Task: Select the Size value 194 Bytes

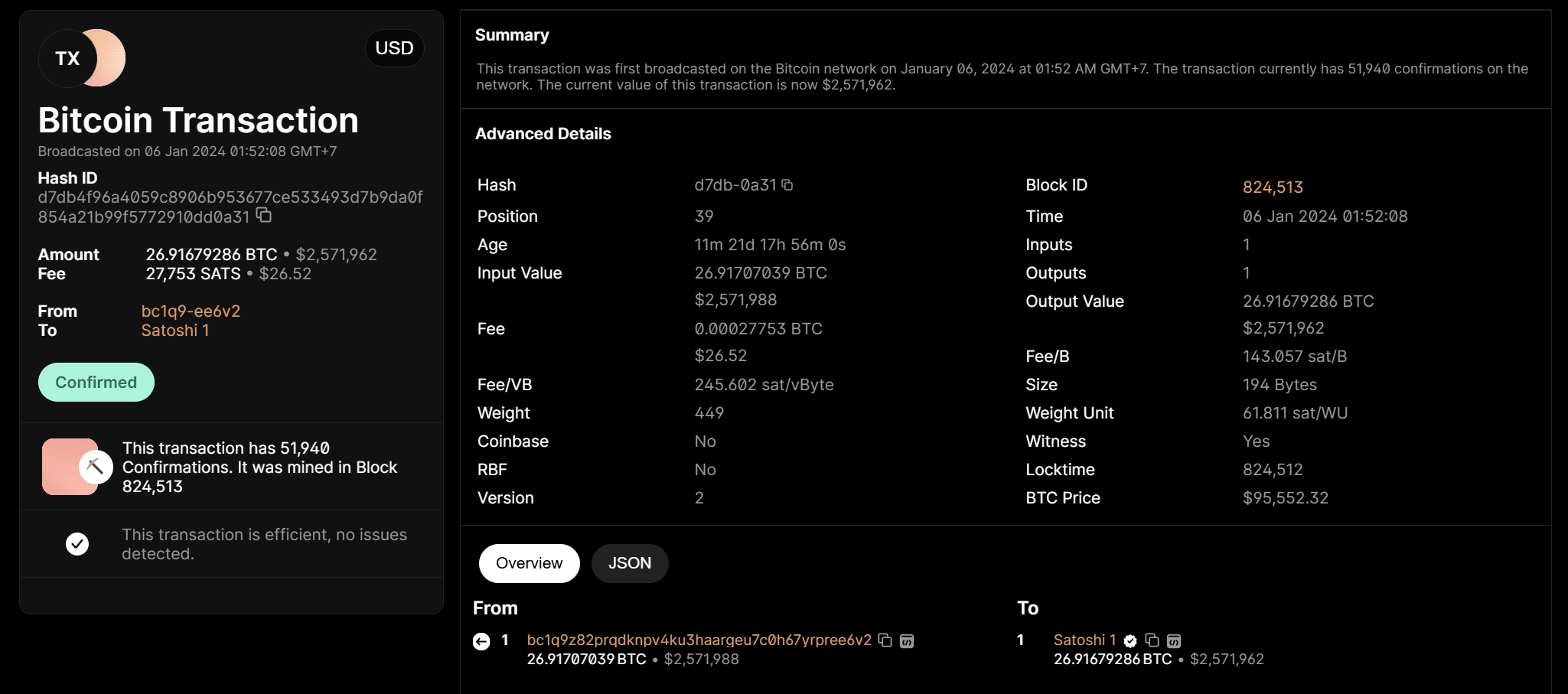Action: pyautogui.click(x=1280, y=384)
